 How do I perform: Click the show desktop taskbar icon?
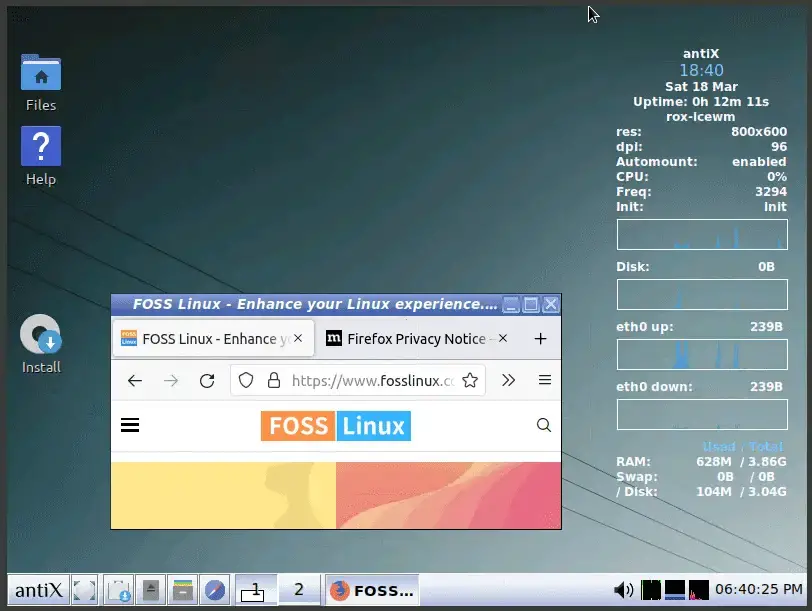click(x=85, y=590)
